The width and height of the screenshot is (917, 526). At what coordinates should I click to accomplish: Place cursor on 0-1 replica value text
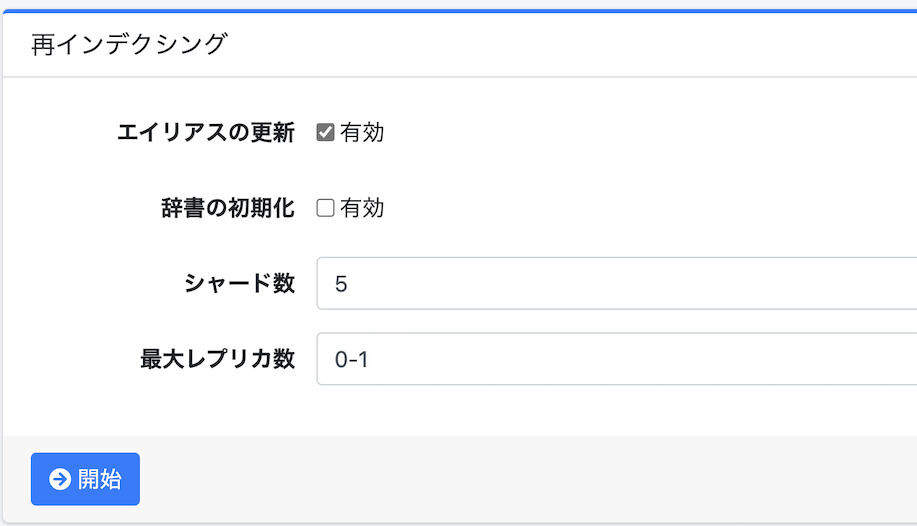351,359
